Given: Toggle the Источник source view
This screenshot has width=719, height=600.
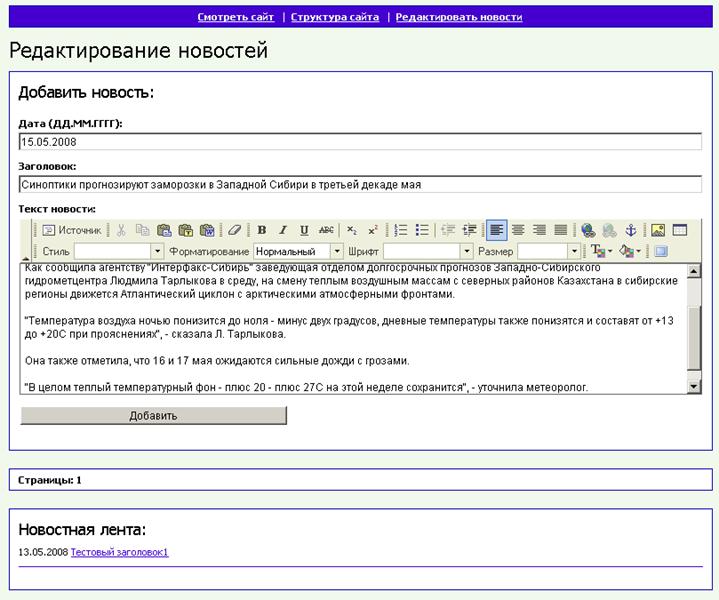Looking at the screenshot, I should click(x=72, y=230).
